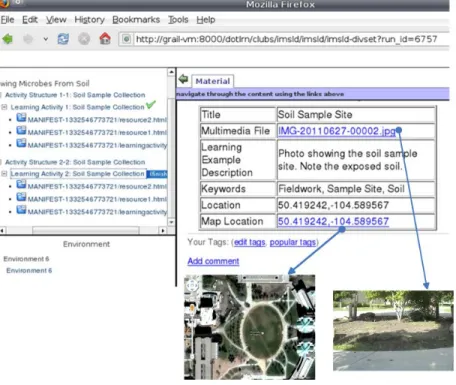This screenshot has height=385, width=456.
Task: Open the File menu
Action: 7,20
